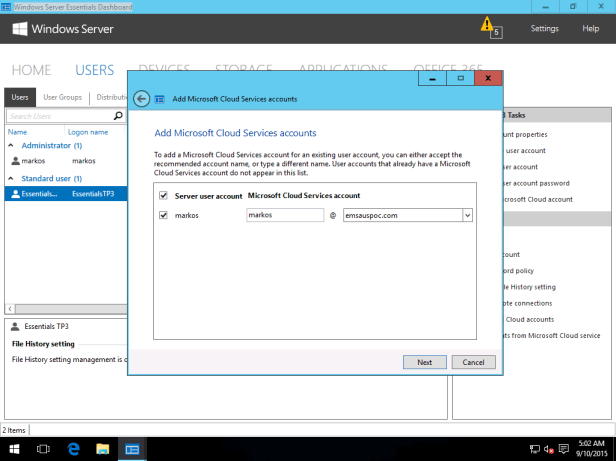Viewport: 616px width, 461px height.
Task: Select the markos administrator row
Action: 60,160
